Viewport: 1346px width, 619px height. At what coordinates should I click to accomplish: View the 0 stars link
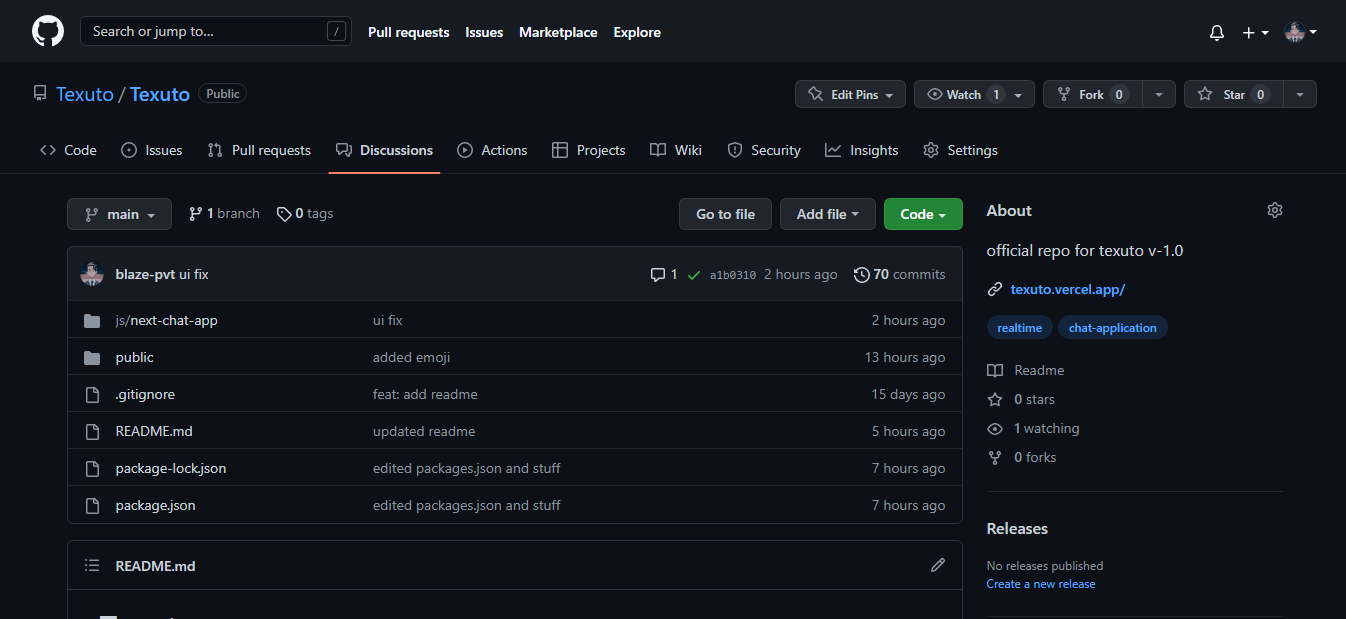[x=1021, y=399]
